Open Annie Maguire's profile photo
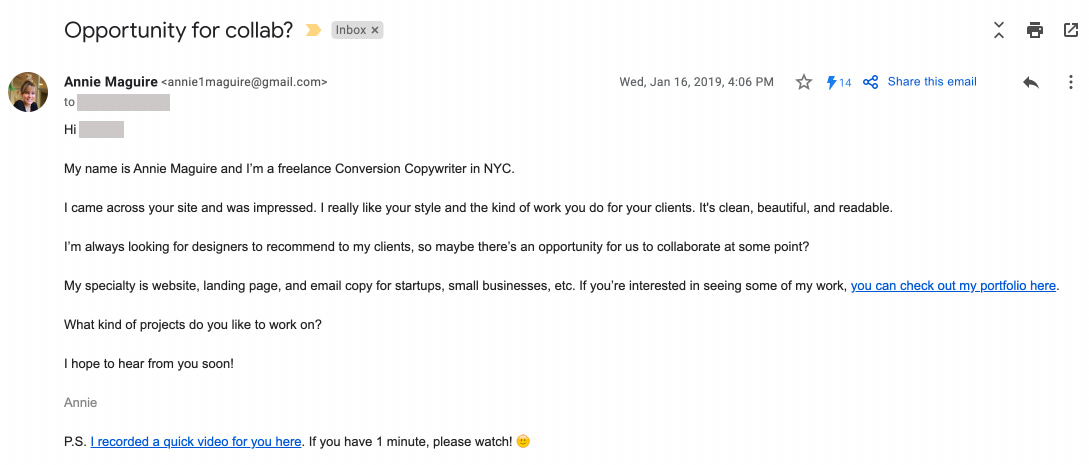Viewport: 1089px width, 465px height. pos(28,92)
